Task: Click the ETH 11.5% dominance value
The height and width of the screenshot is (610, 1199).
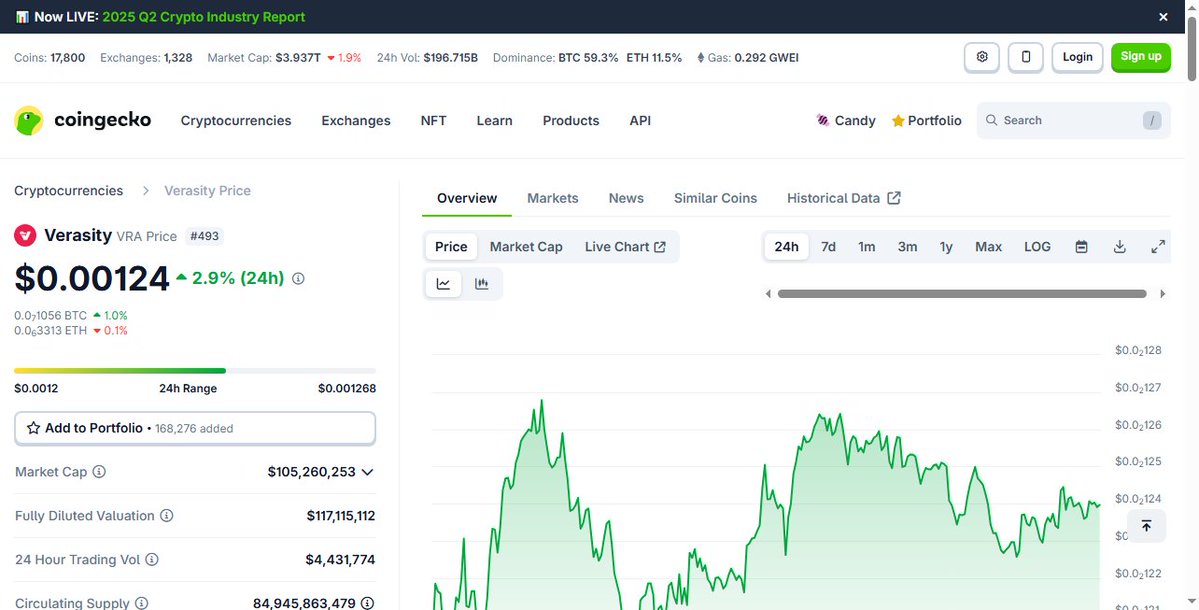Action: 654,57
